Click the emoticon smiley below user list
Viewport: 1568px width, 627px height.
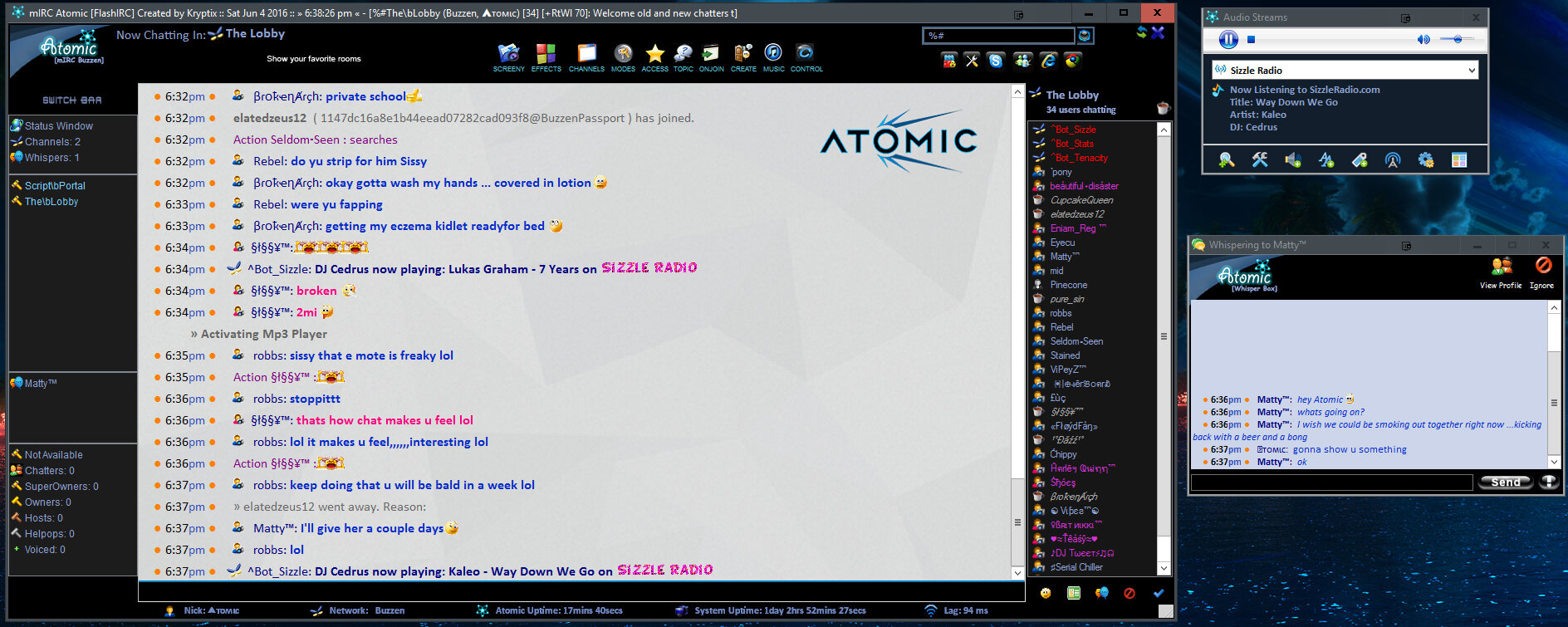click(x=1046, y=593)
